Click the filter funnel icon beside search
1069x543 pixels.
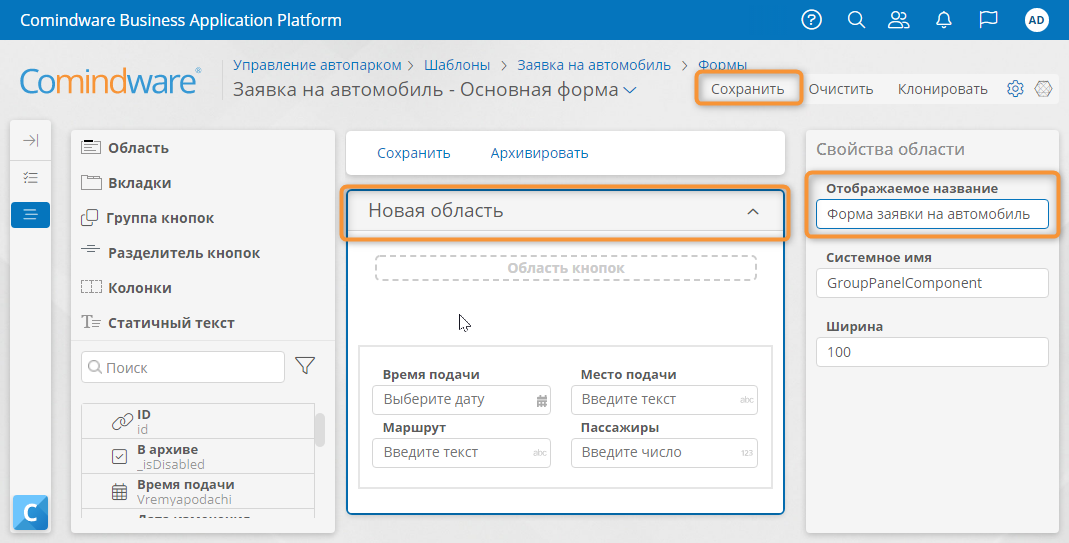pos(305,366)
